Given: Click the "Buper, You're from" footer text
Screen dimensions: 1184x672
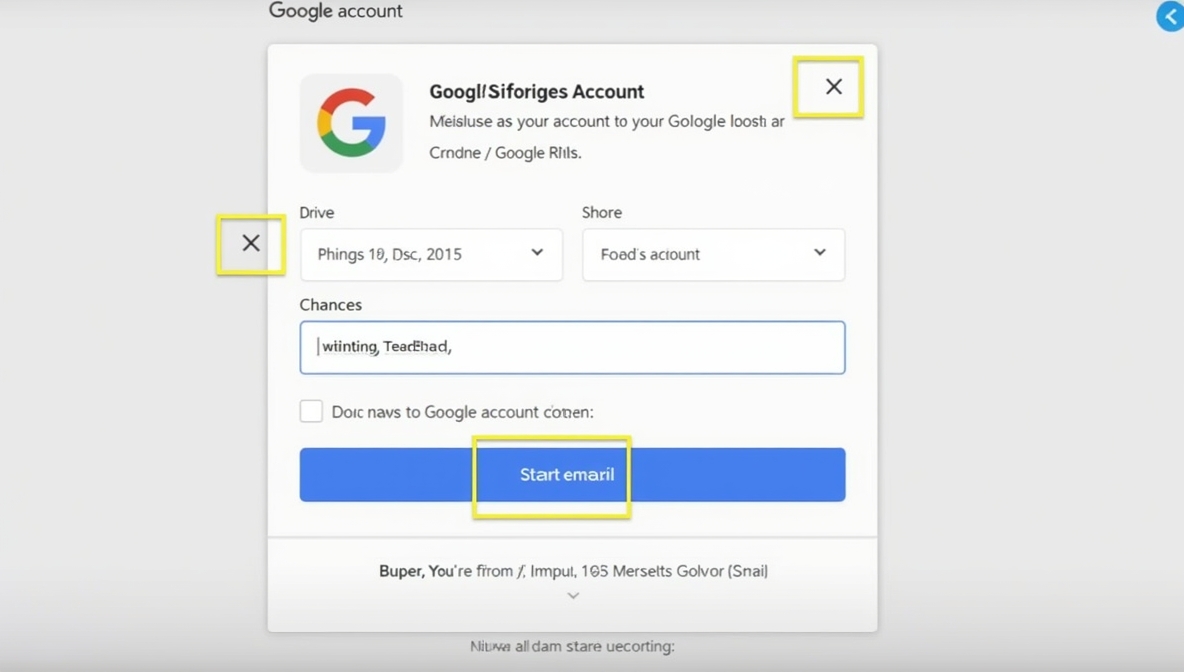Looking at the screenshot, I should (x=573, y=571).
